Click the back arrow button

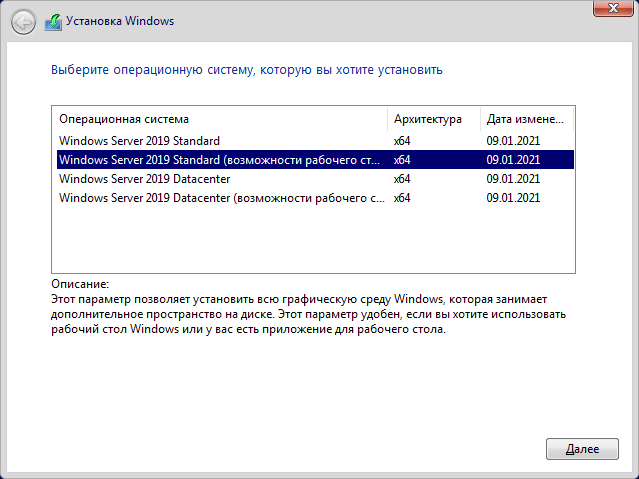click(23, 22)
